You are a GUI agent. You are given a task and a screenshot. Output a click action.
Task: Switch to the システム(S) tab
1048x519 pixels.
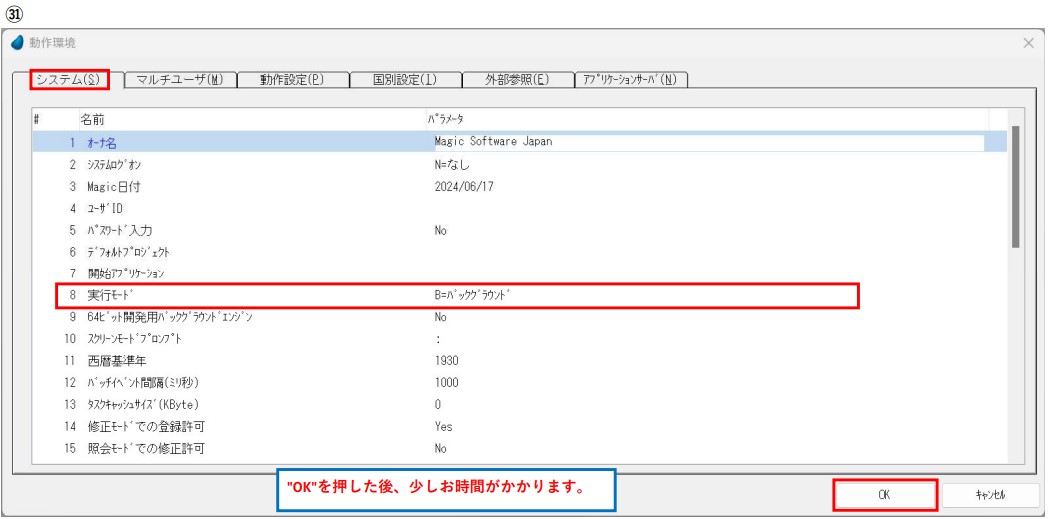click(68, 80)
